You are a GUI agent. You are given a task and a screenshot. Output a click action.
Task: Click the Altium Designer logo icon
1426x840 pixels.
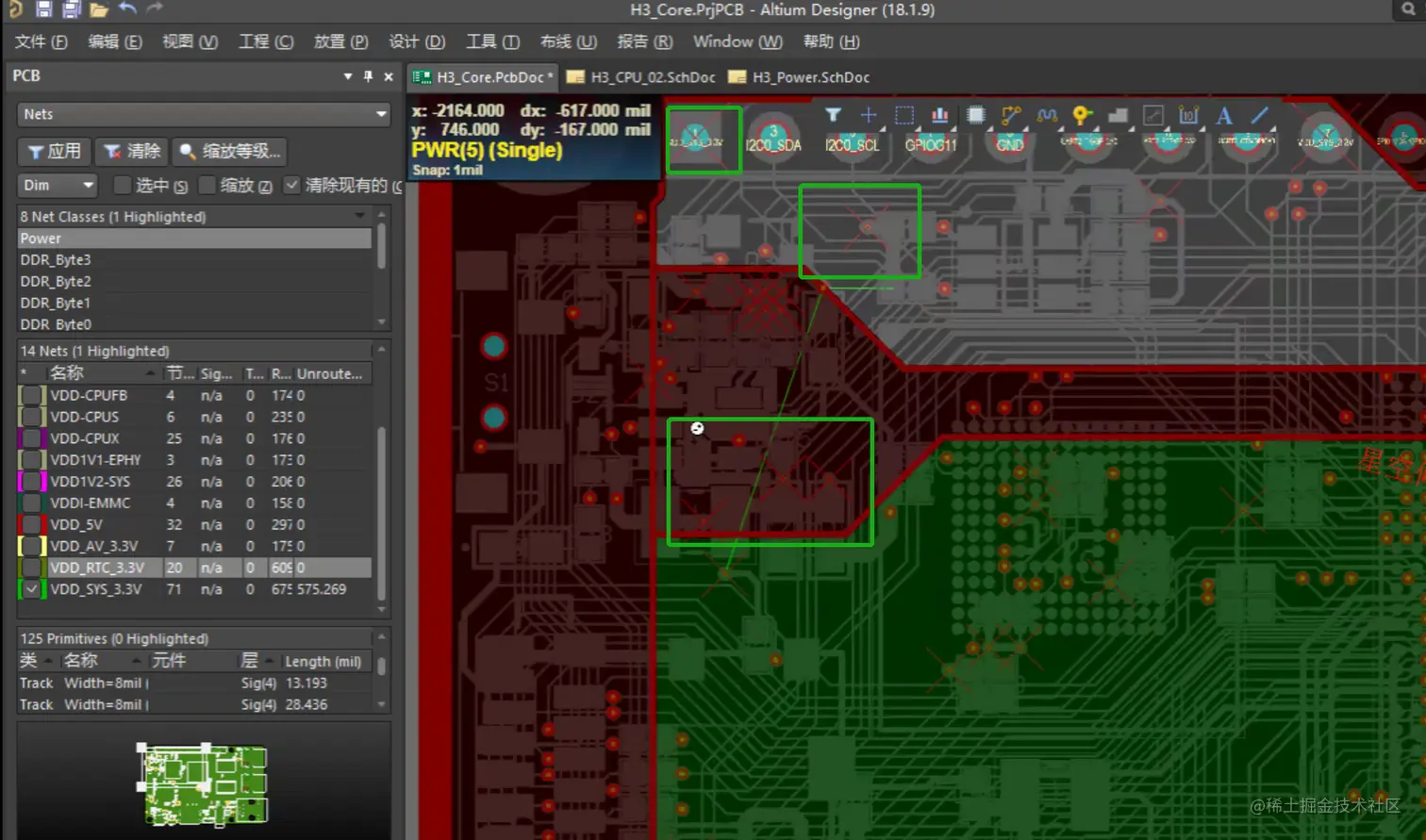(15, 8)
